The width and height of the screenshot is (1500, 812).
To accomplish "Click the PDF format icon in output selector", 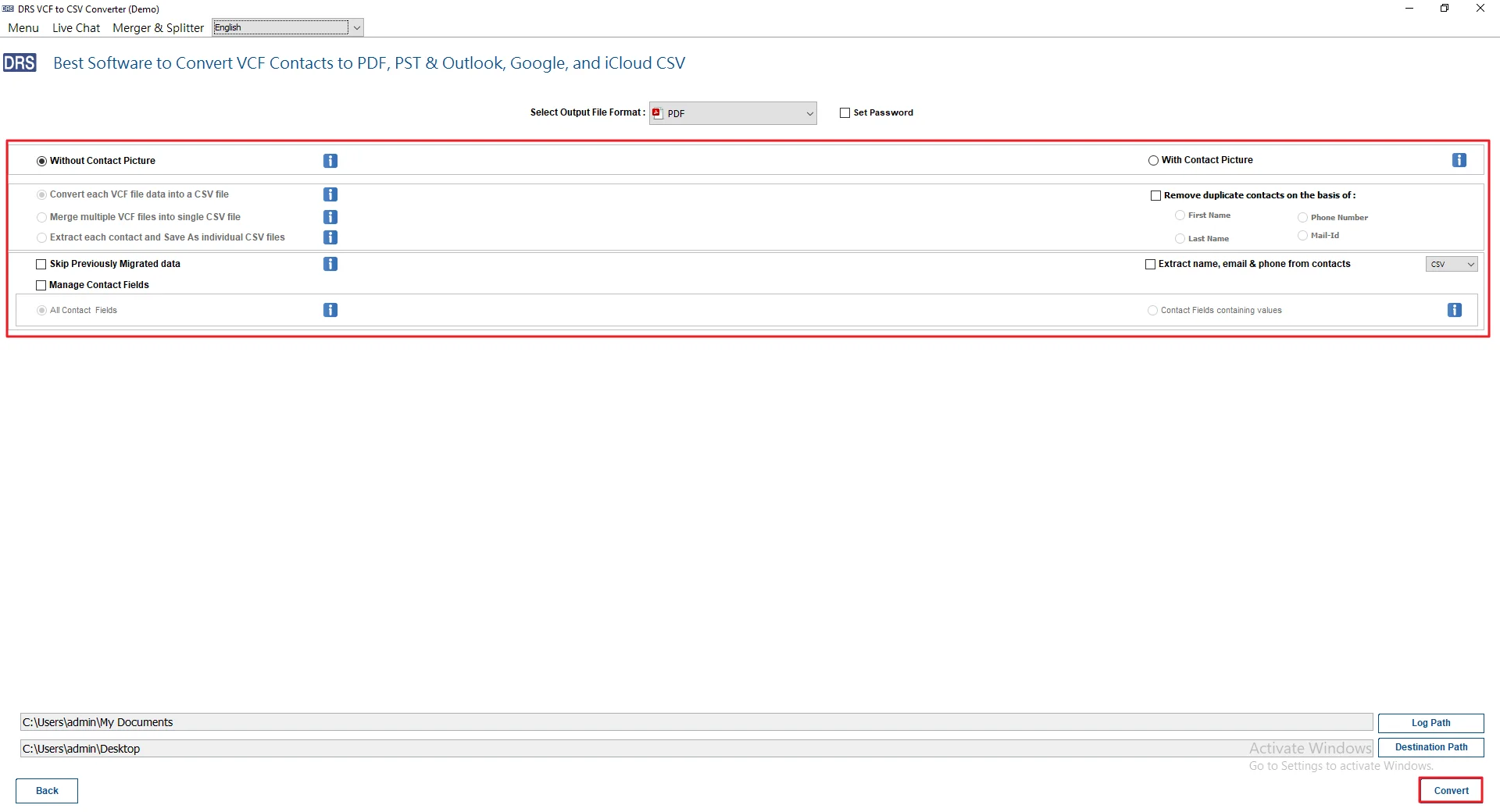I will coord(657,113).
